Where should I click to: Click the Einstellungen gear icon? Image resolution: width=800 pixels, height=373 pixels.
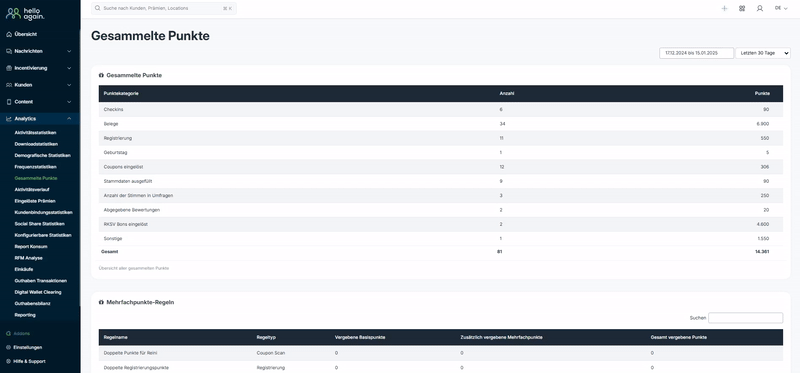click(x=8, y=347)
